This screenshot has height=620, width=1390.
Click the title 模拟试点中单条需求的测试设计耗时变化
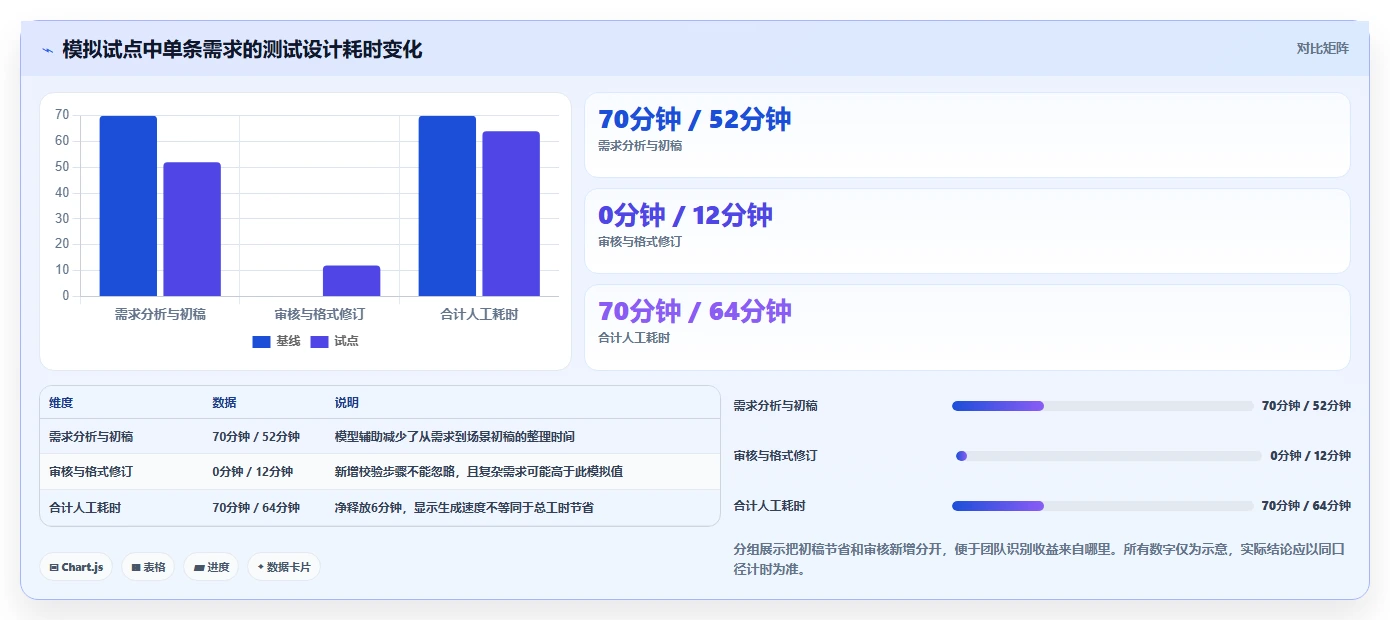[x=242, y=49]
